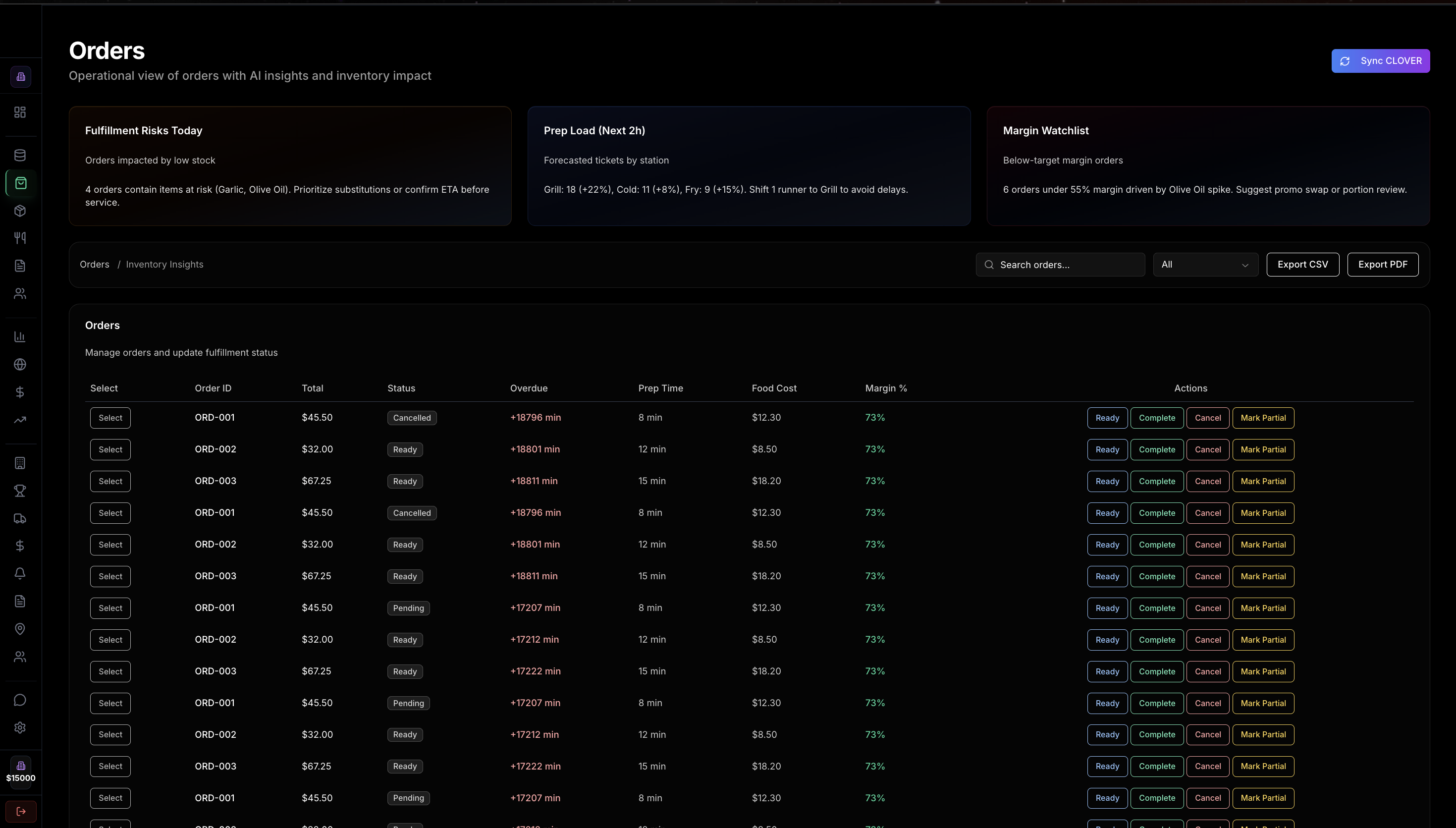
Task: Open the All status filter dropdown
Action: tap(1205, 265)
